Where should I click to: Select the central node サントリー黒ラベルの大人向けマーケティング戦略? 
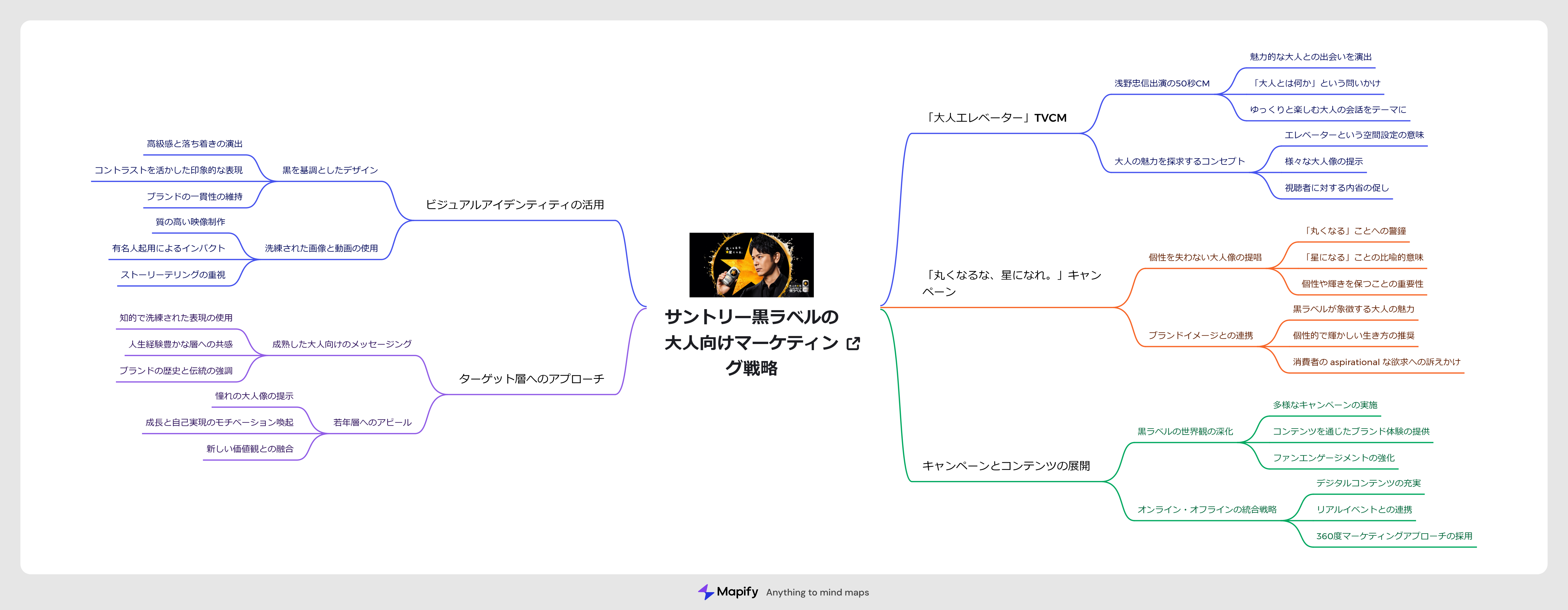point(752,342)
